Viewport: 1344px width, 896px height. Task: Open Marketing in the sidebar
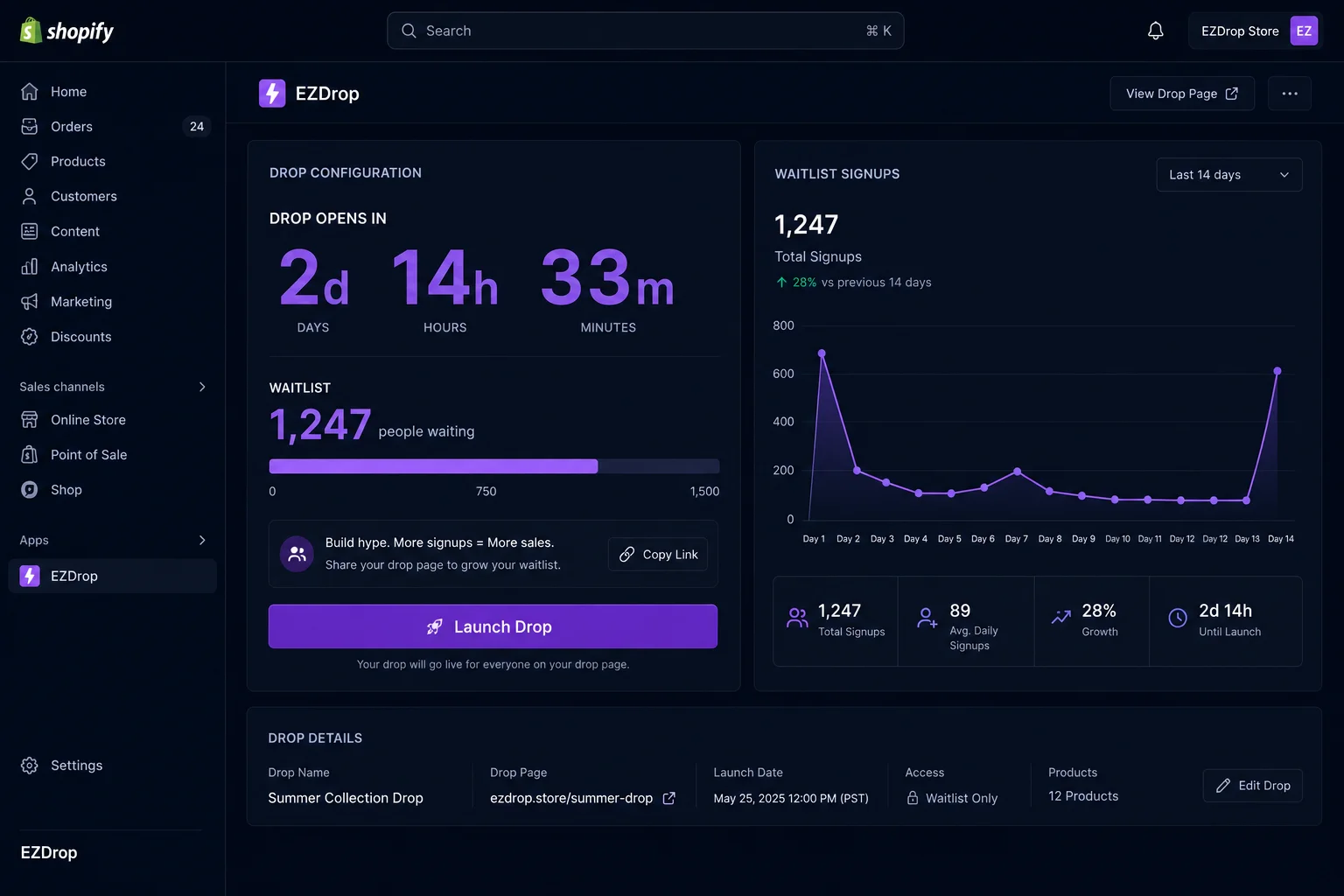pyautogui.click(x=112, y=301)
